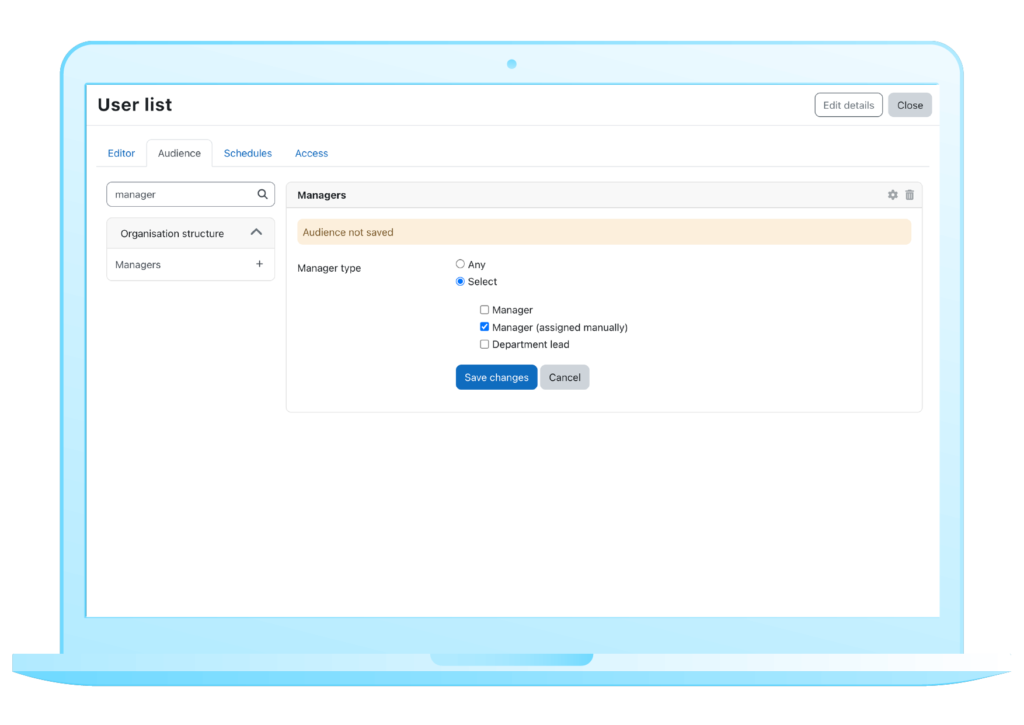This screenshot has height=725, width=1024.
Task: Click the search magnifier icon
Action: (262, 195)
